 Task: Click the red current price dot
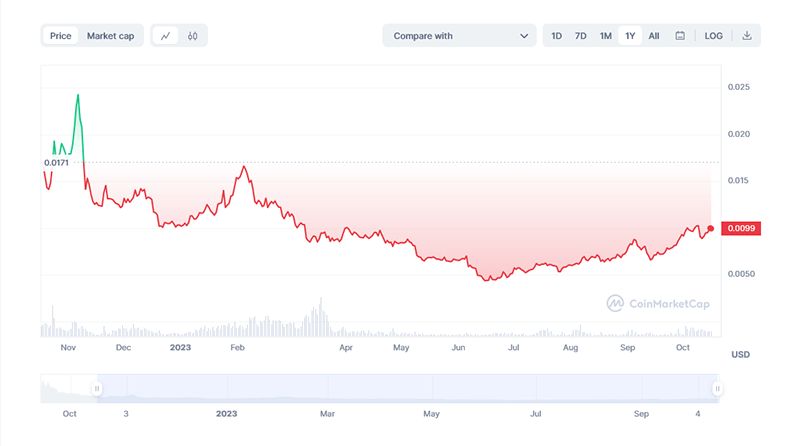point(710,228)
